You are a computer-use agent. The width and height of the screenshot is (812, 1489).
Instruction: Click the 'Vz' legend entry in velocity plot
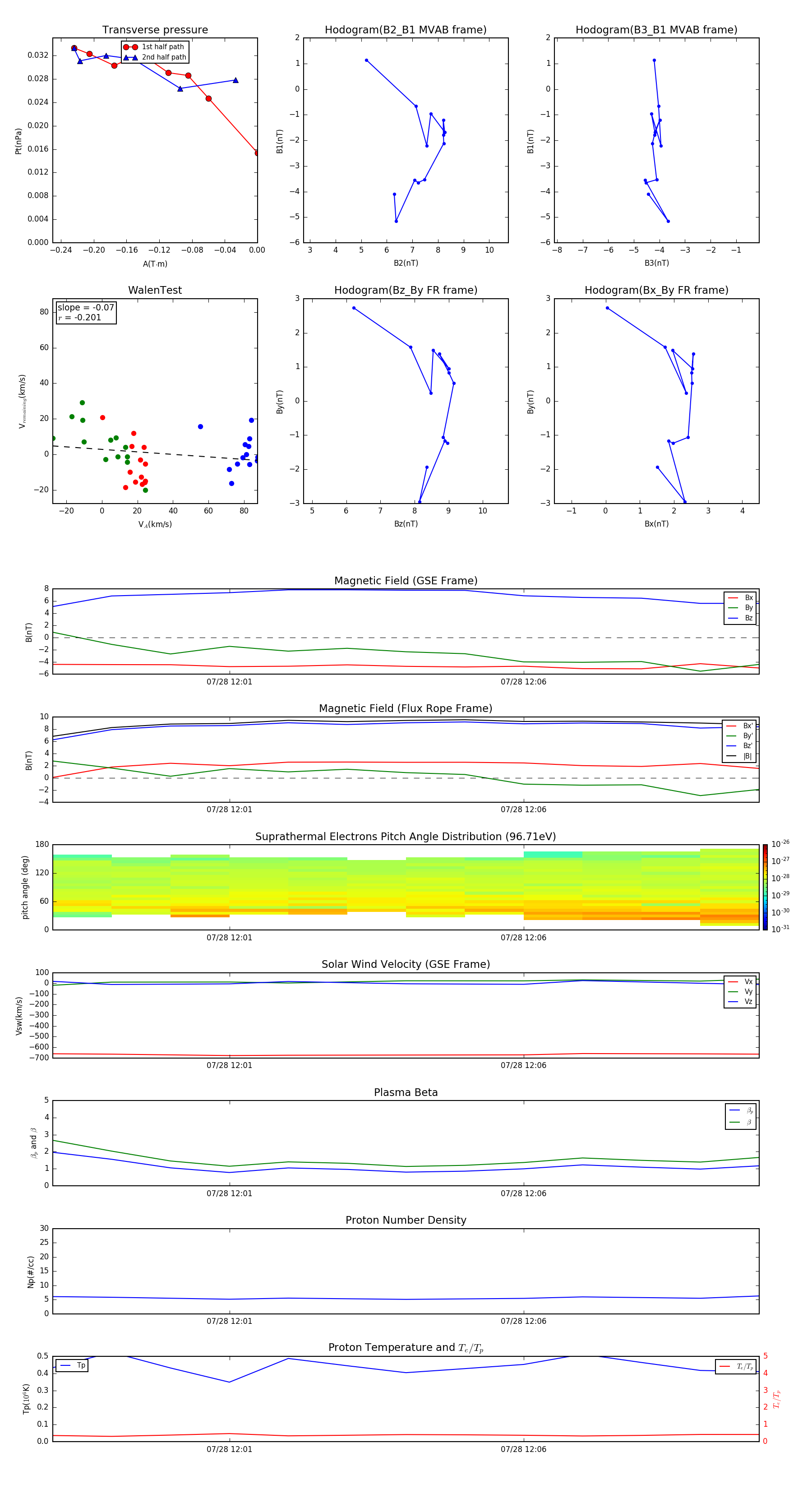[740, 1002]
